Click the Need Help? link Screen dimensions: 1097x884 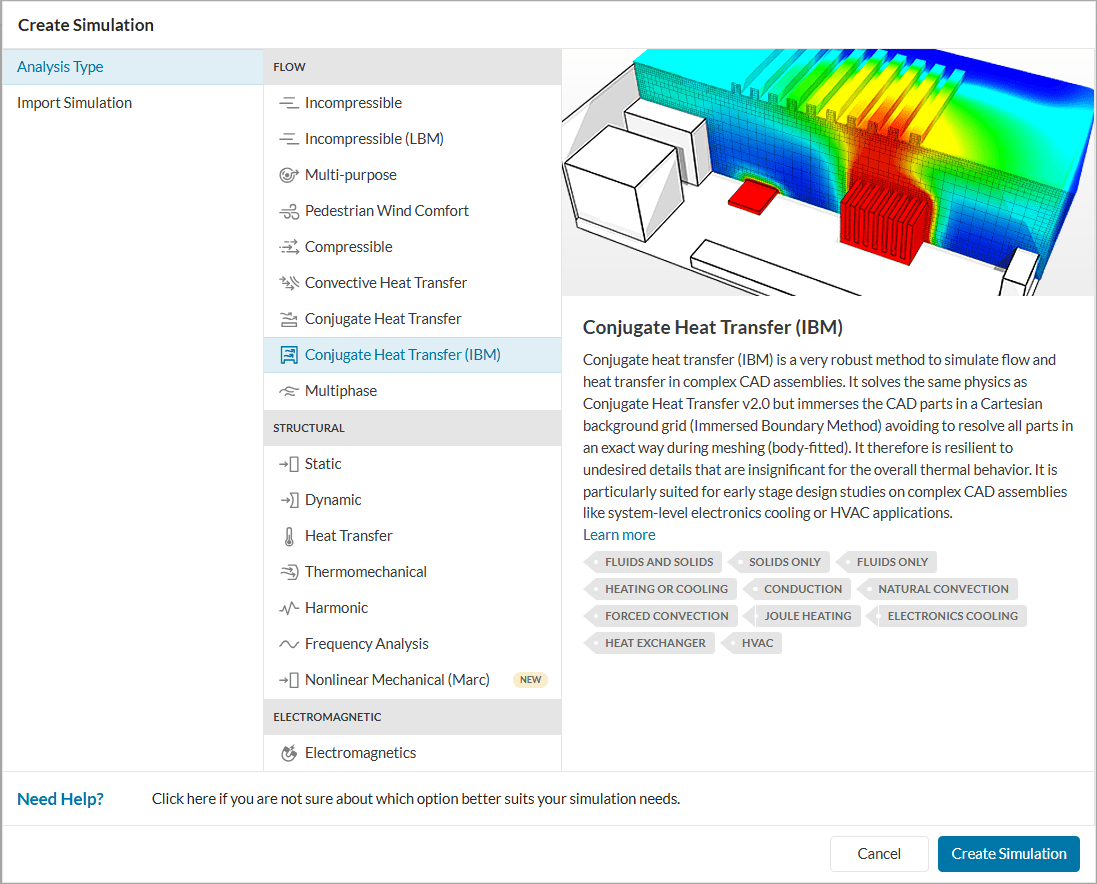pos(60,799)
